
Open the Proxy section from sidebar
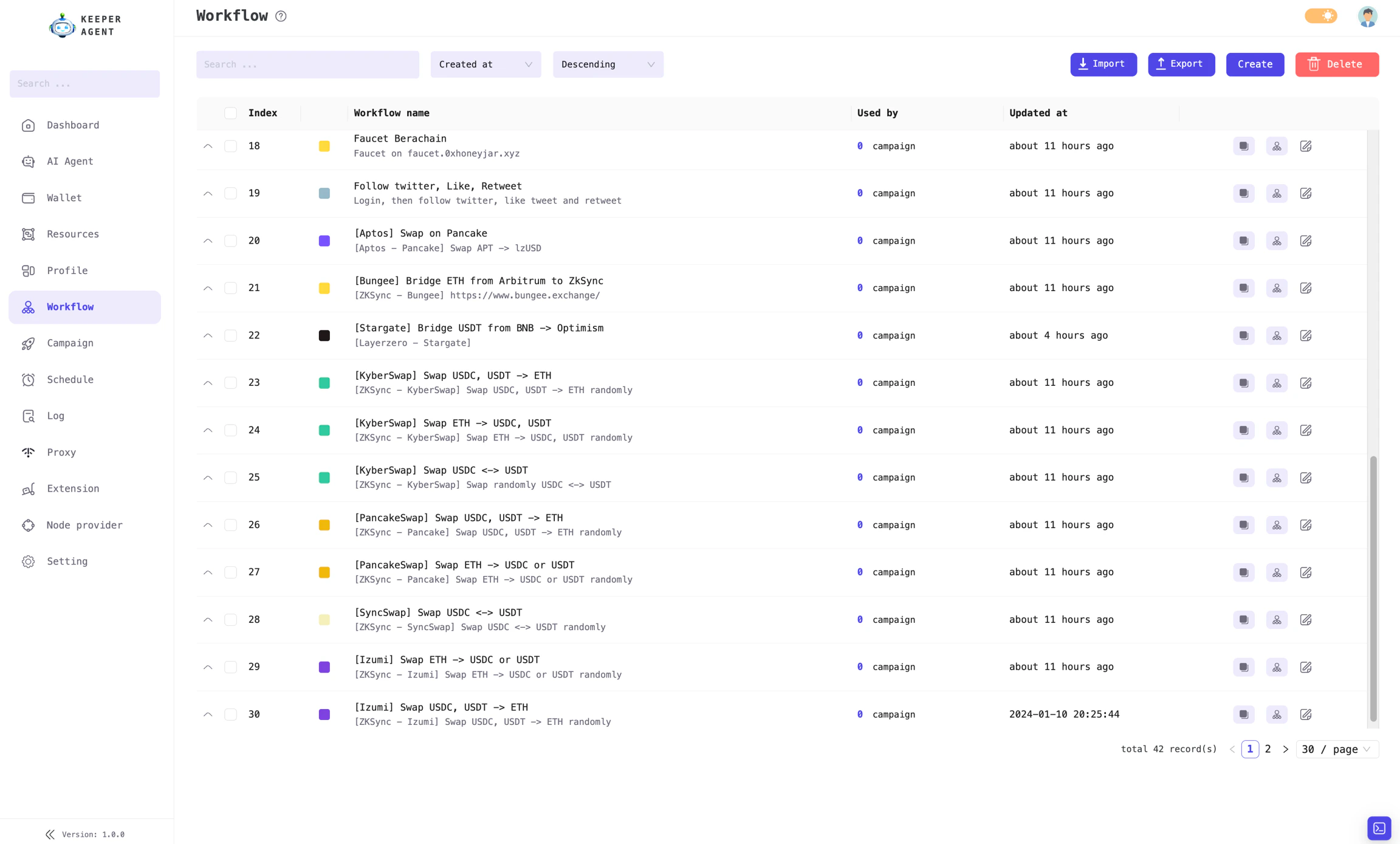[x=61, y=452]
